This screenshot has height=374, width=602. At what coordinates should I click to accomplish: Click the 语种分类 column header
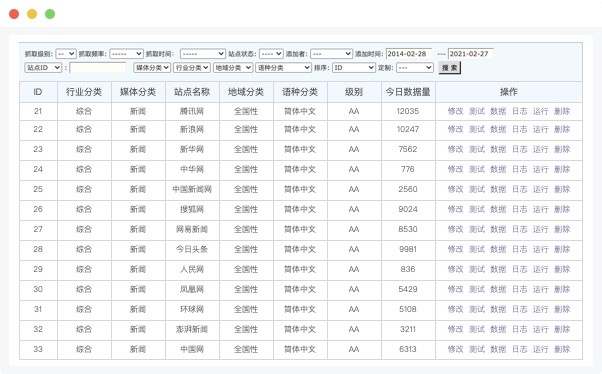[300, 92]
